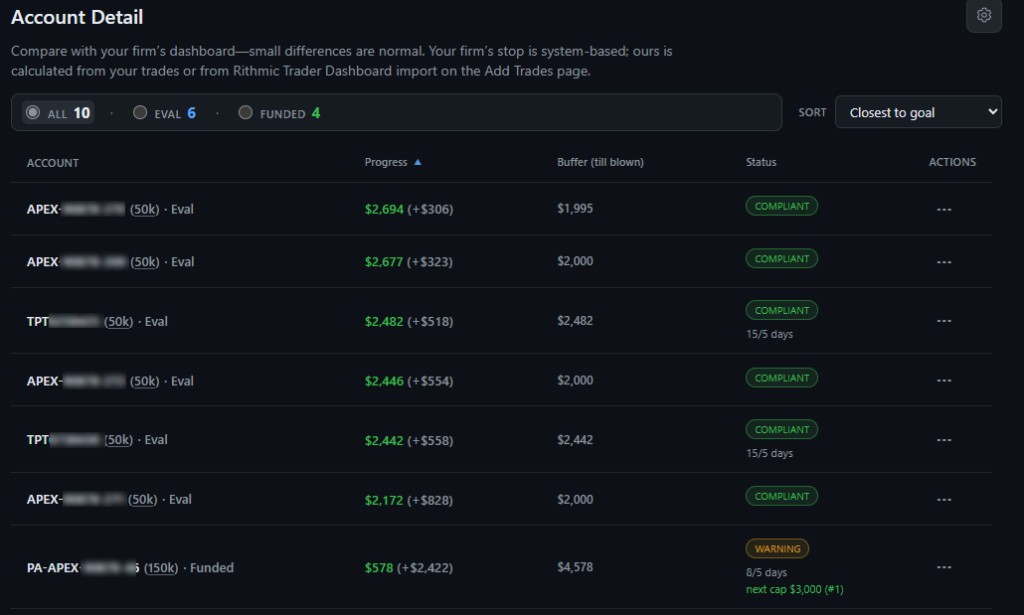Click the $578 (+$2,422) progress value
Image resolution: width=1024 pixels, height=615 pixels.
(409, 568)
